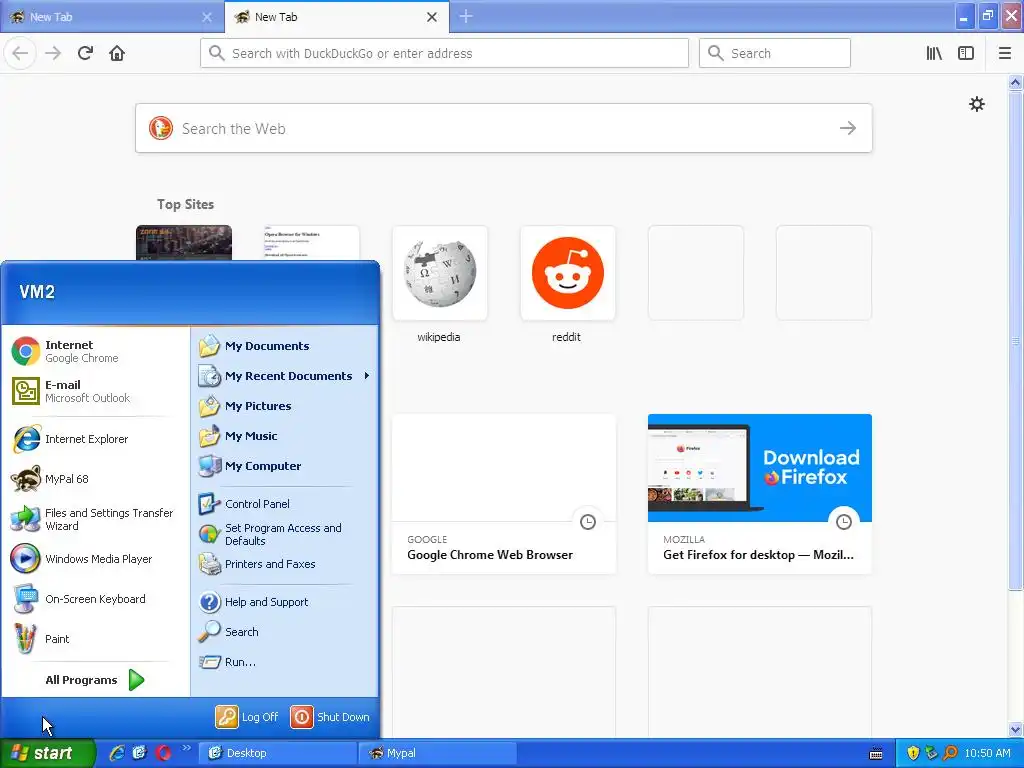Image resolution: width=1024 pixels, height=768 pixels.
Task: Launch Windows Media Player
Action: click(95, 559)
